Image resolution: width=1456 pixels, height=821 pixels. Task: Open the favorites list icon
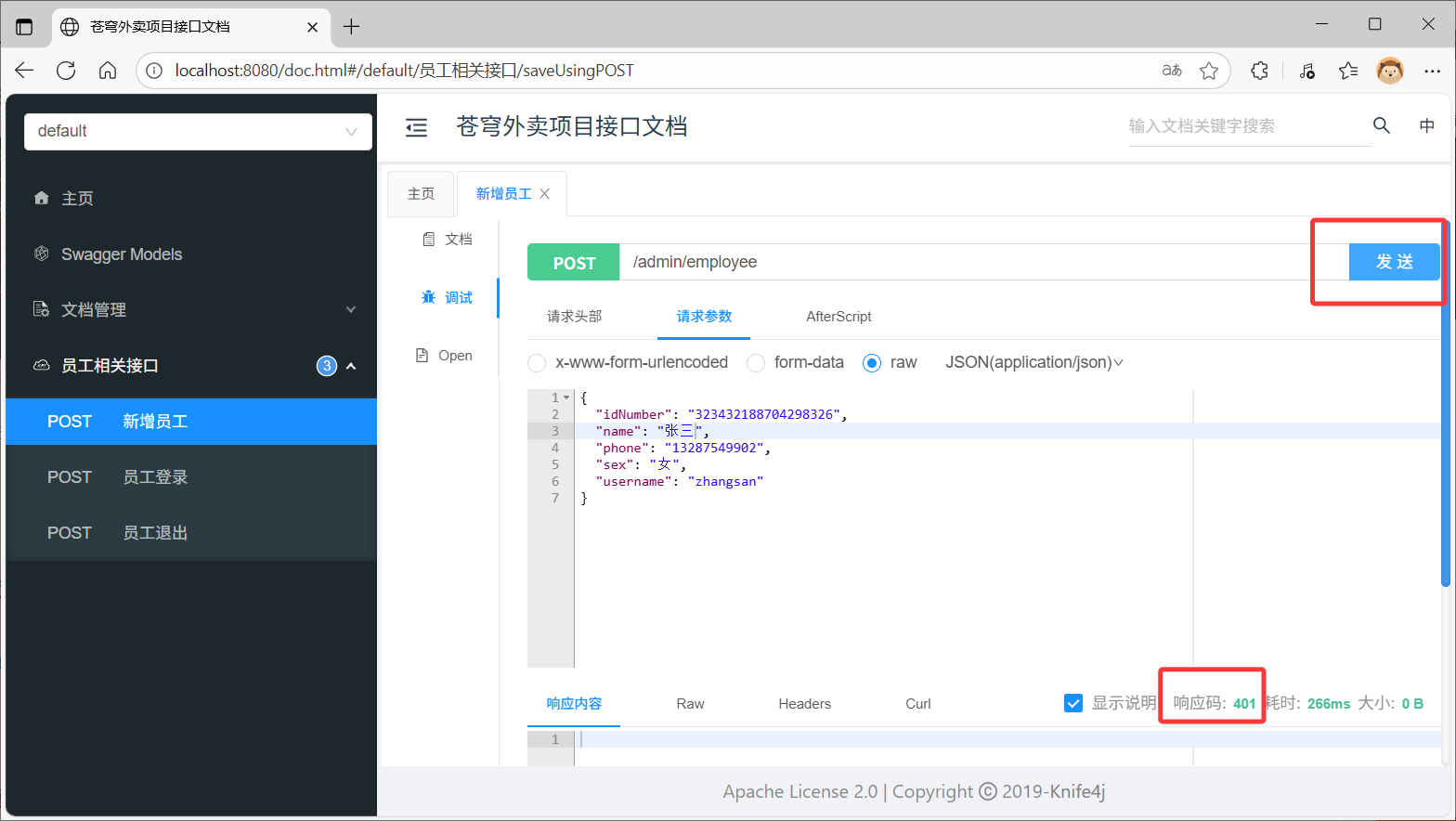coord(1348,71)
